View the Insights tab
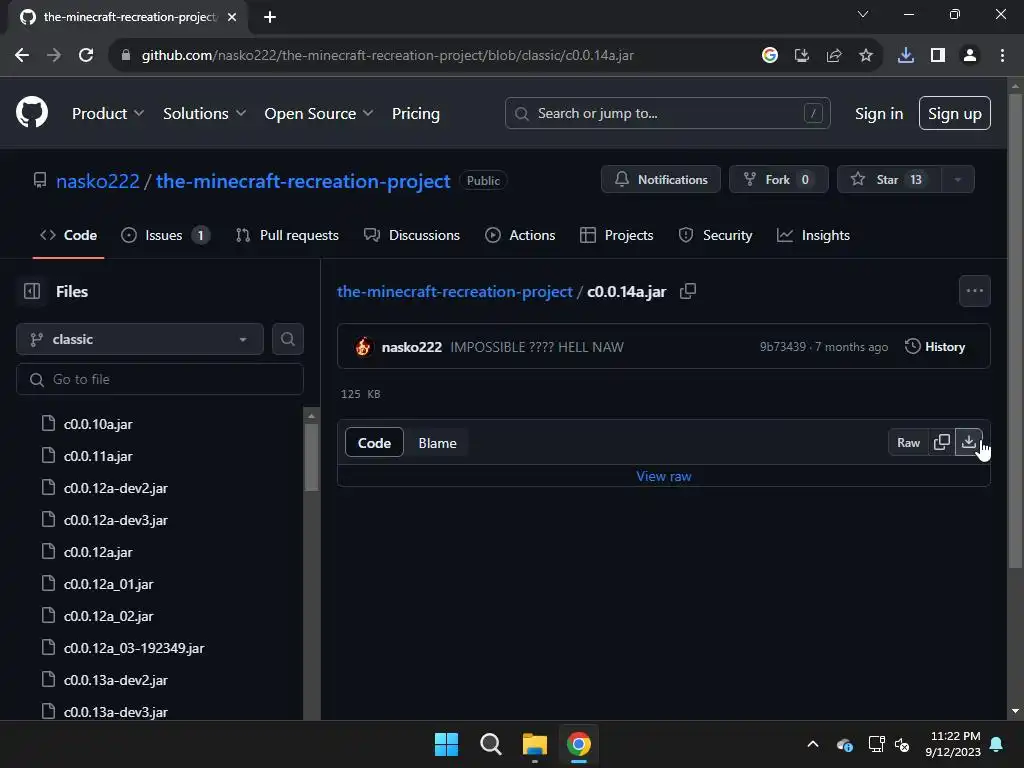The width and height of the screenshot is (1024, 768). tap(814, 235)
